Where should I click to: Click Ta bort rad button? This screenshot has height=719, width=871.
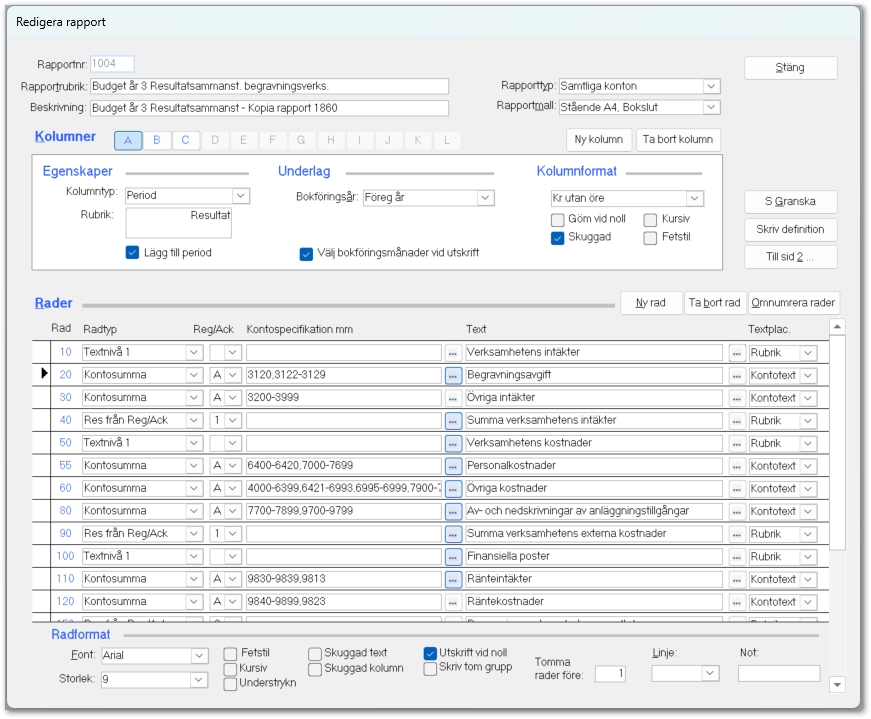714,303
